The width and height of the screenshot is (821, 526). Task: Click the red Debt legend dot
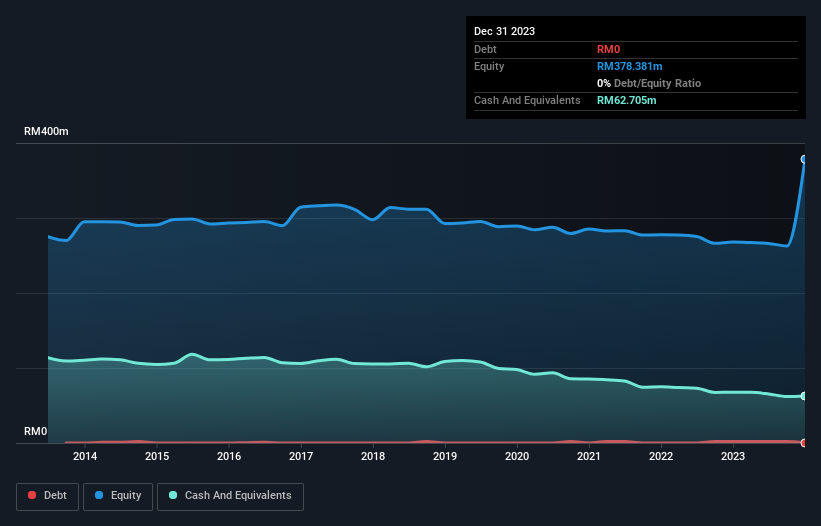(x=32, y=495)
